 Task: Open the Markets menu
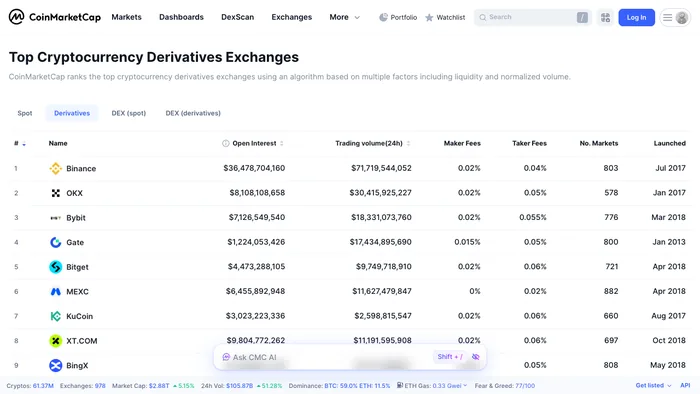126,17
